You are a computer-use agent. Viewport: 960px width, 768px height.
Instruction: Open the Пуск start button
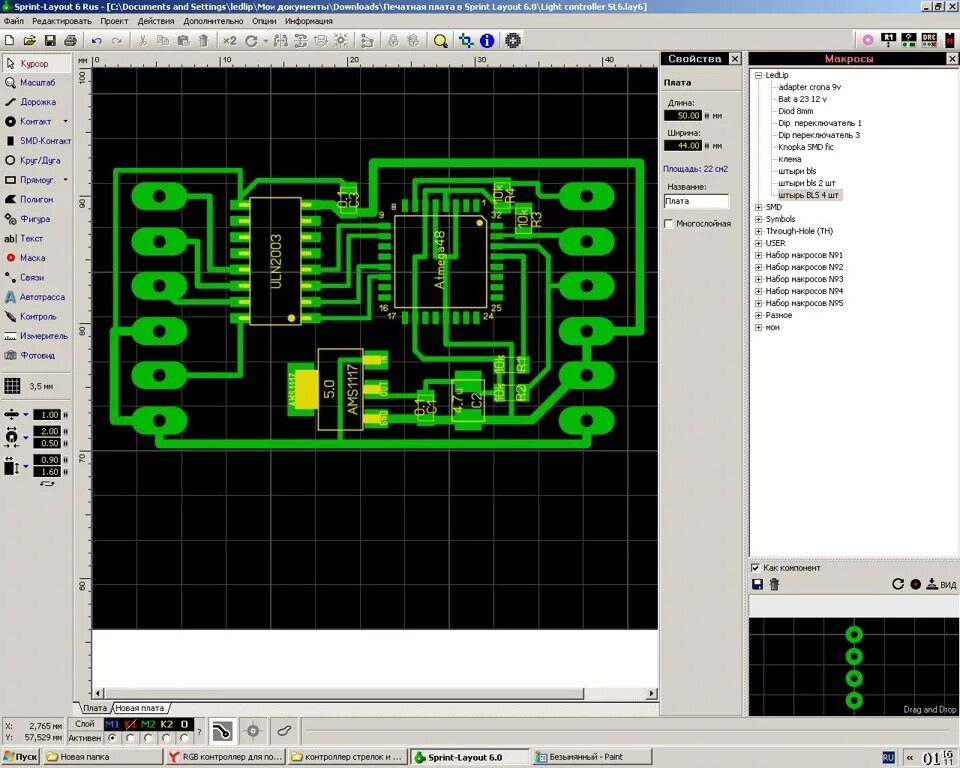pos(20,757)
